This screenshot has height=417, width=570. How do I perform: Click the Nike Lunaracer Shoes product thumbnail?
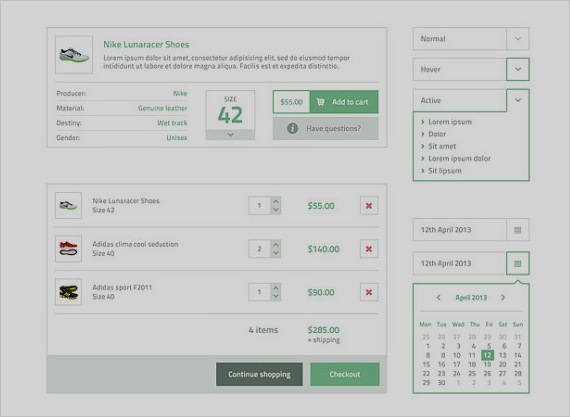coord(74,55)
